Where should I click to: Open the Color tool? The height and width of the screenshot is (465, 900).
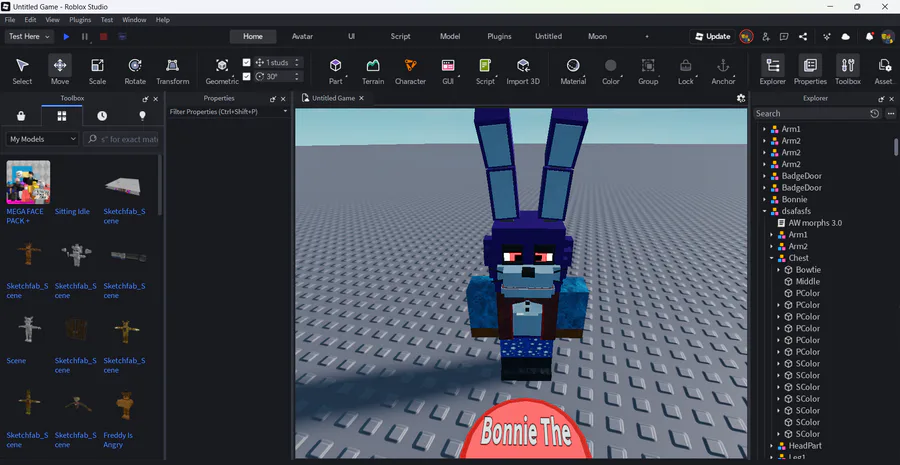point(611,71)
